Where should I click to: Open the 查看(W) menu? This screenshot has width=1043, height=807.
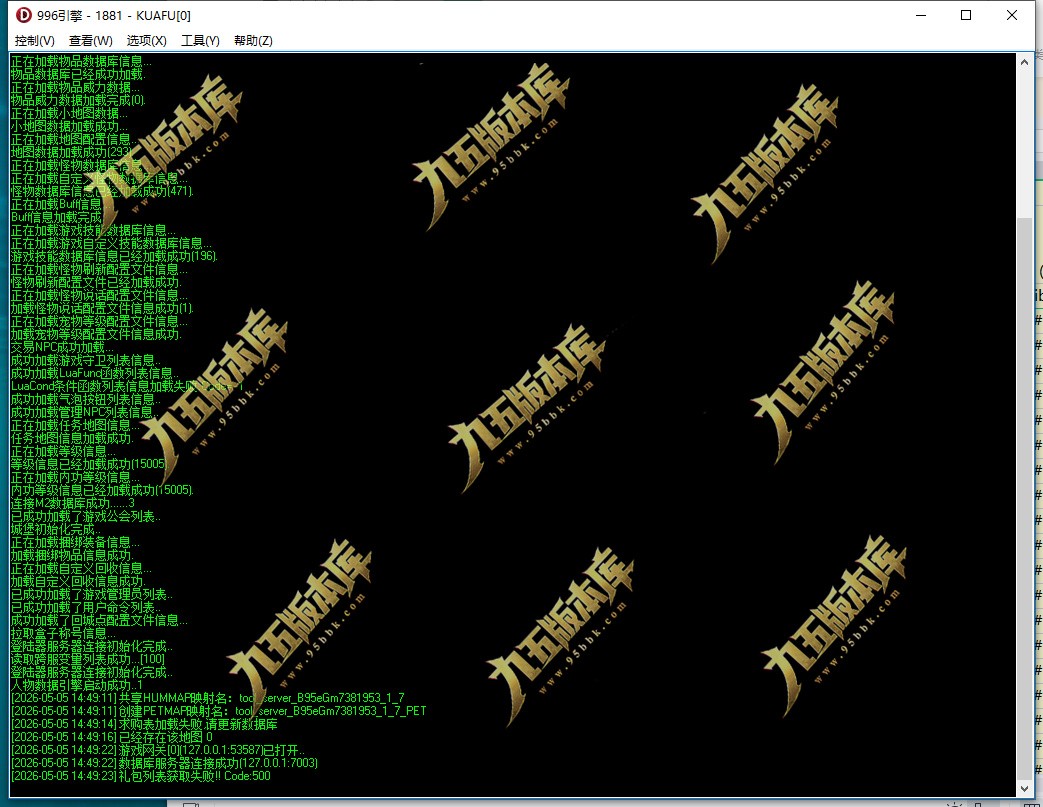(90, 41)
